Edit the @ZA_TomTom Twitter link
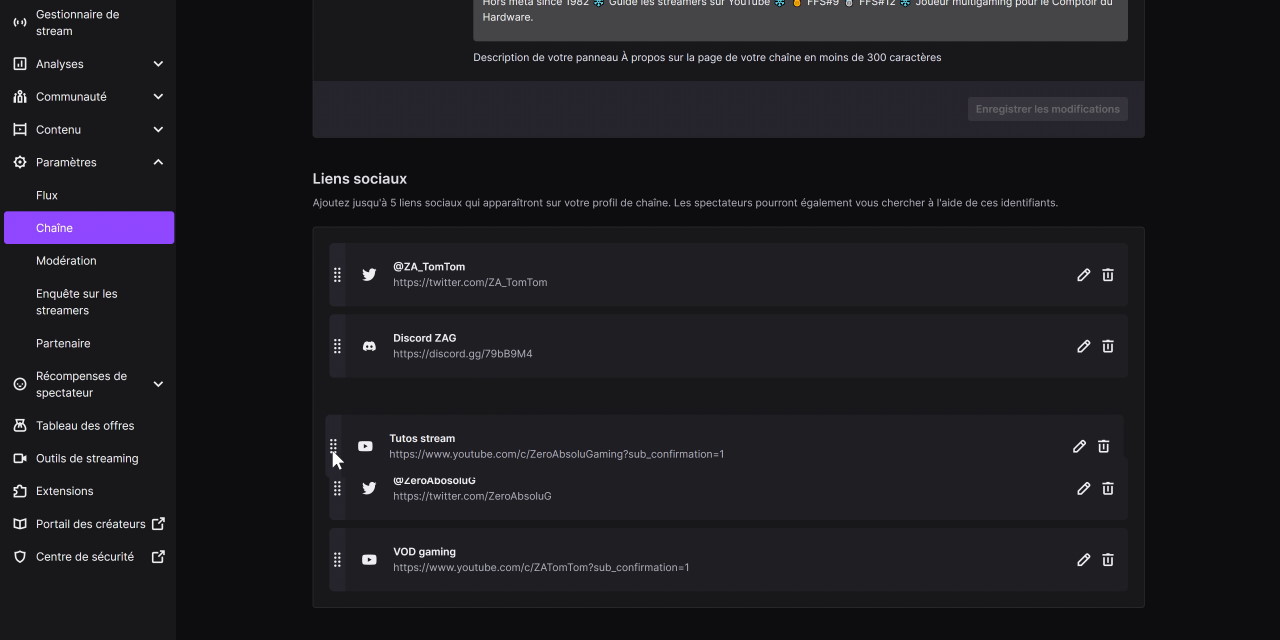Image resolution: width=1280 pixels, height=640 pixels. (1083, 275)
